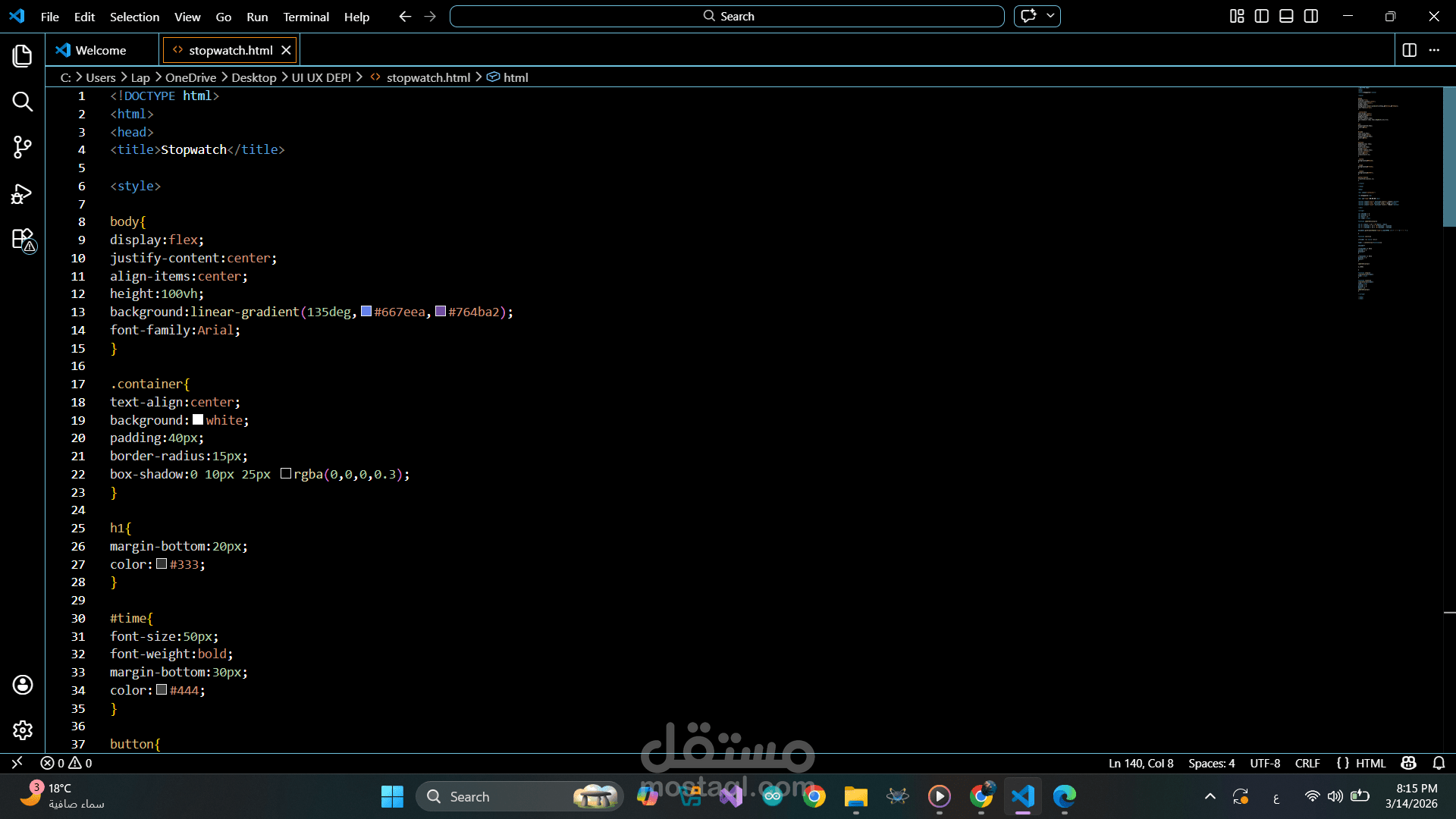Click the Spaces: 4 indentation setting
The height and width of the screenshot is (819, 1456).
click(x=1211, y=763)
